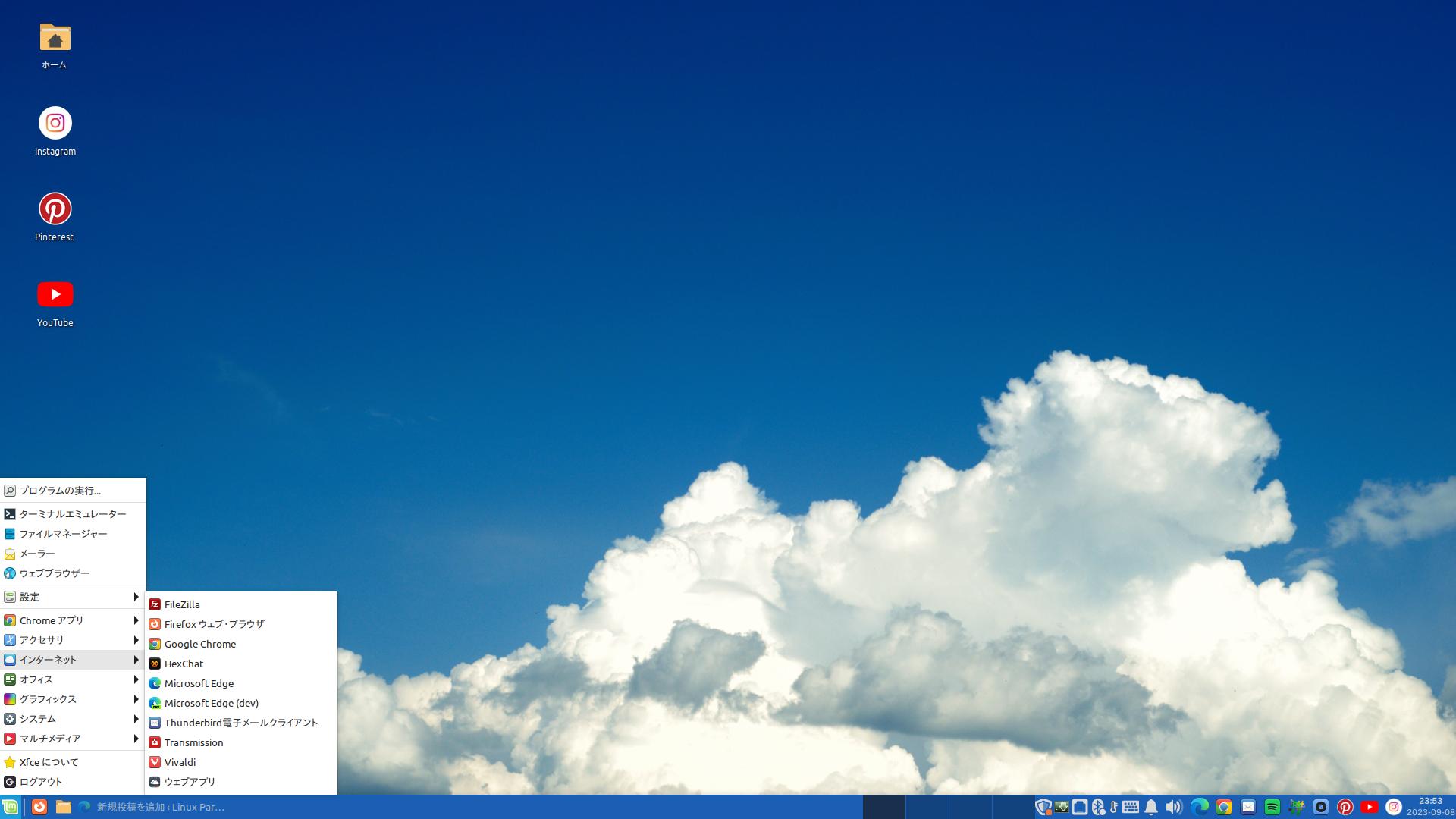
Task: Launch Spotify from the panel
Action: [1272, 807]
